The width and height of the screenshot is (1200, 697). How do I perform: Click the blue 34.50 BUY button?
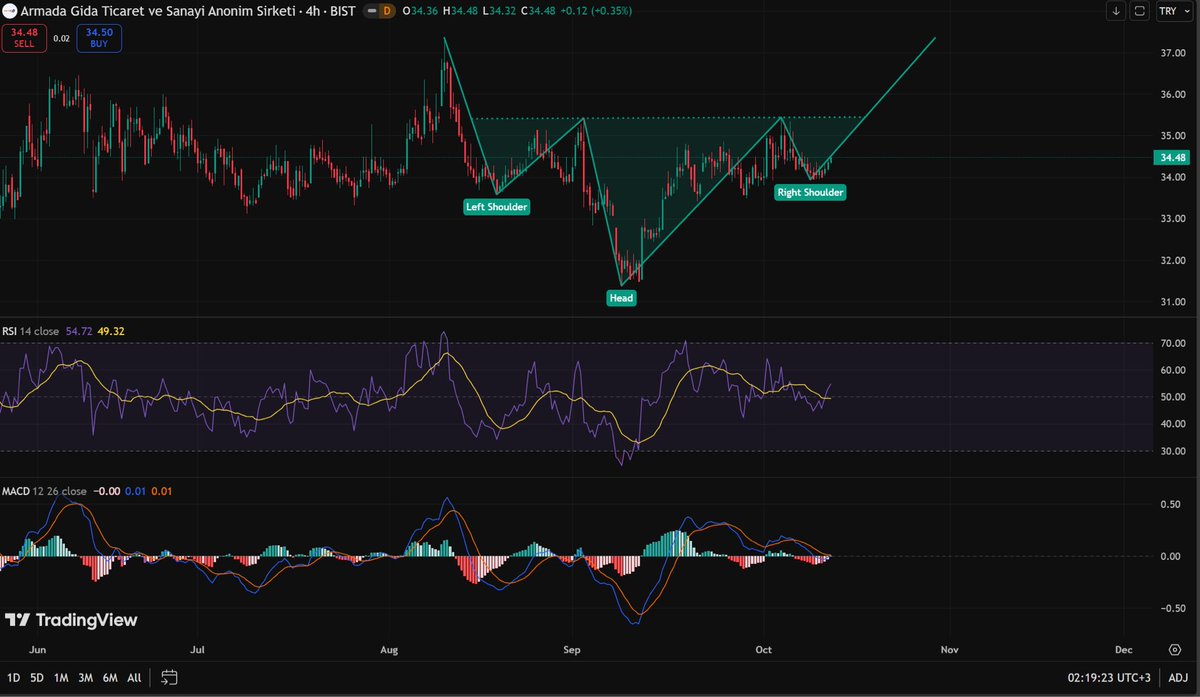tap(98, 37)
